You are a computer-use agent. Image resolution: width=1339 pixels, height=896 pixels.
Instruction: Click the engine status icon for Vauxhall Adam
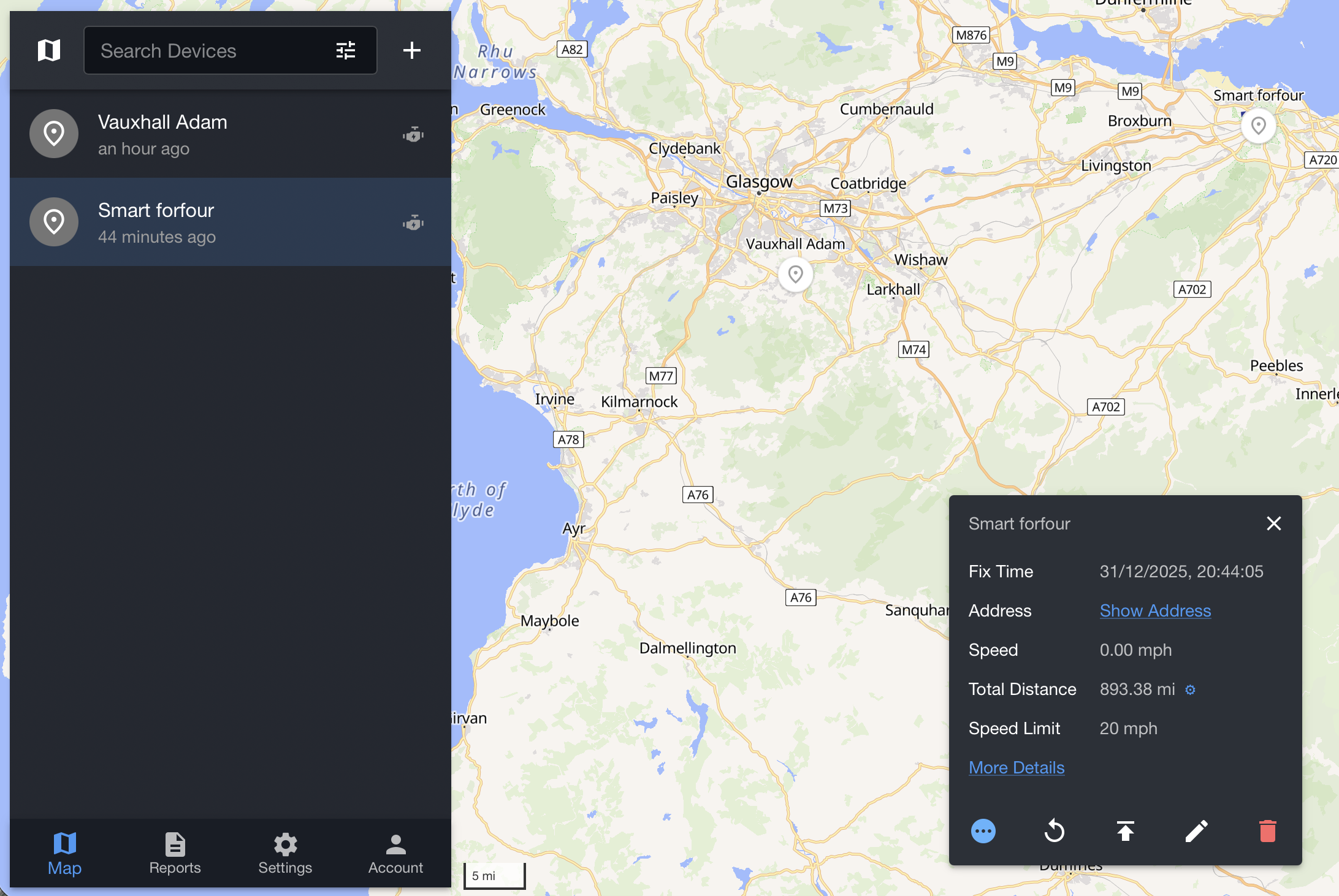point(413,134)
